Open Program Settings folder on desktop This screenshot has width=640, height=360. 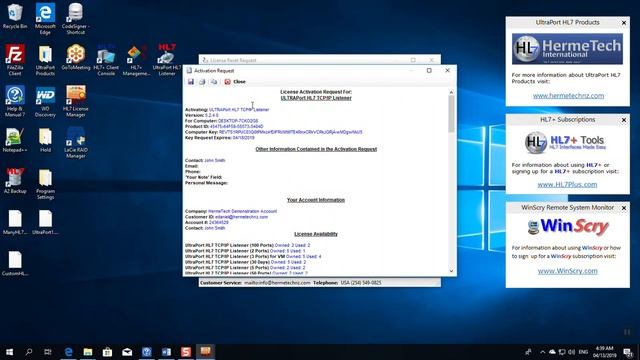45,184
